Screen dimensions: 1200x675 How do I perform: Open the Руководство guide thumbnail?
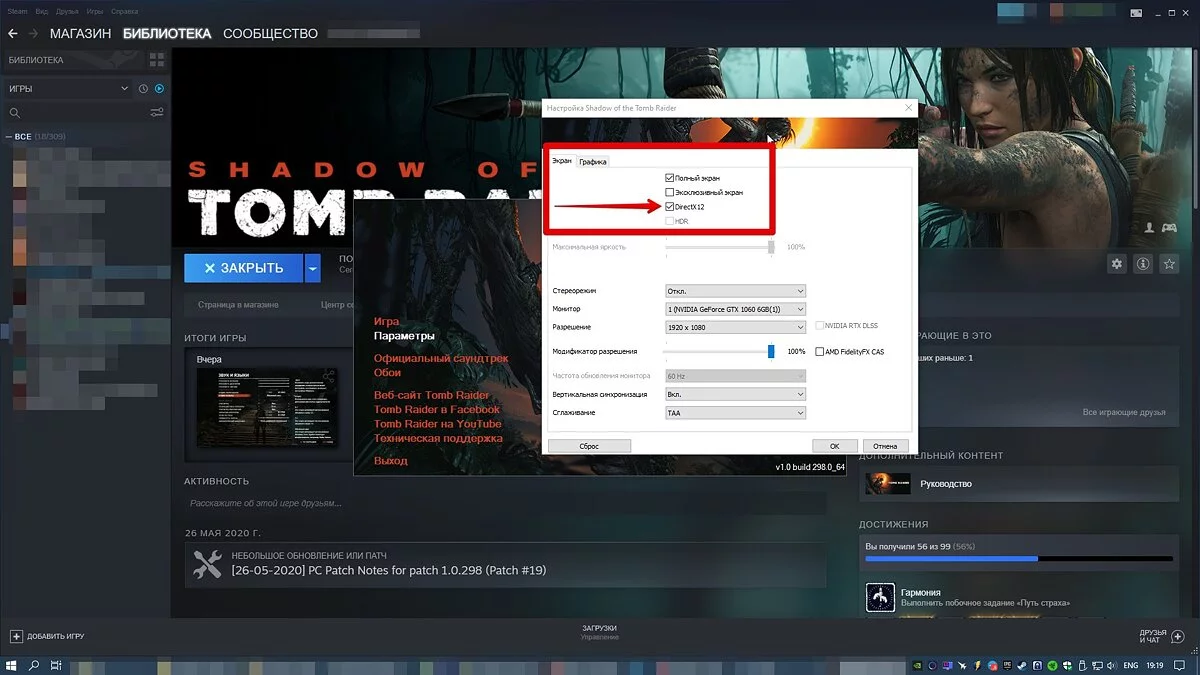888,484
